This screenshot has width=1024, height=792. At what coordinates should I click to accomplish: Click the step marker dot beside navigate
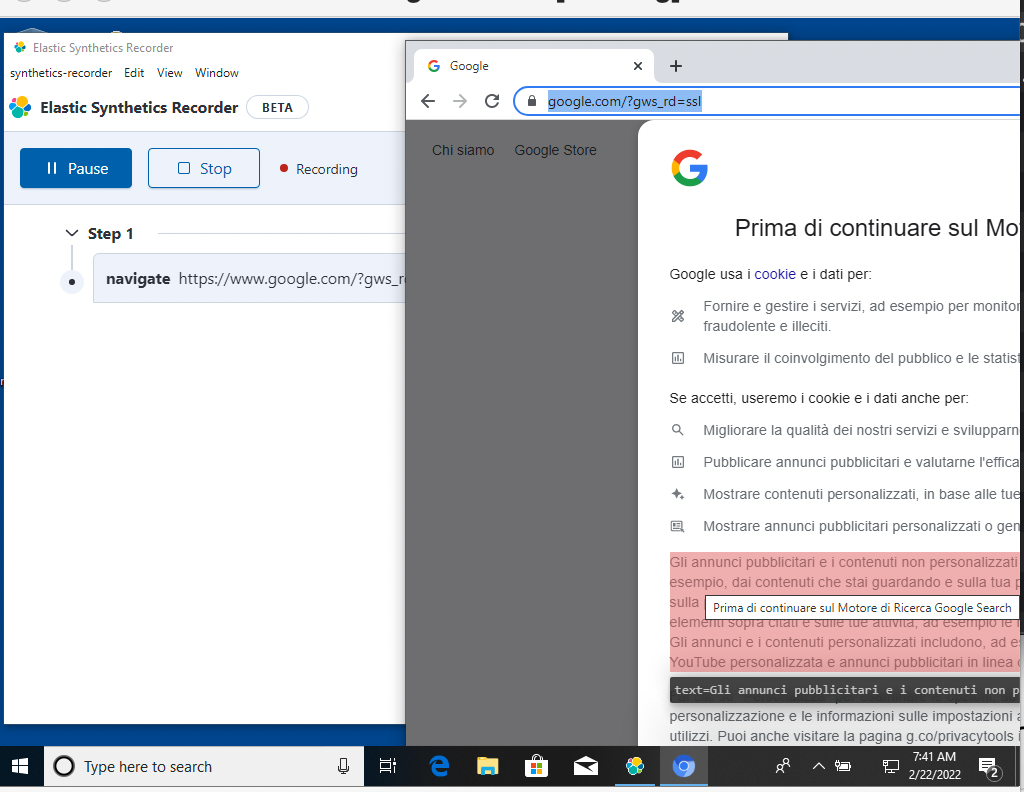[71, 280]
